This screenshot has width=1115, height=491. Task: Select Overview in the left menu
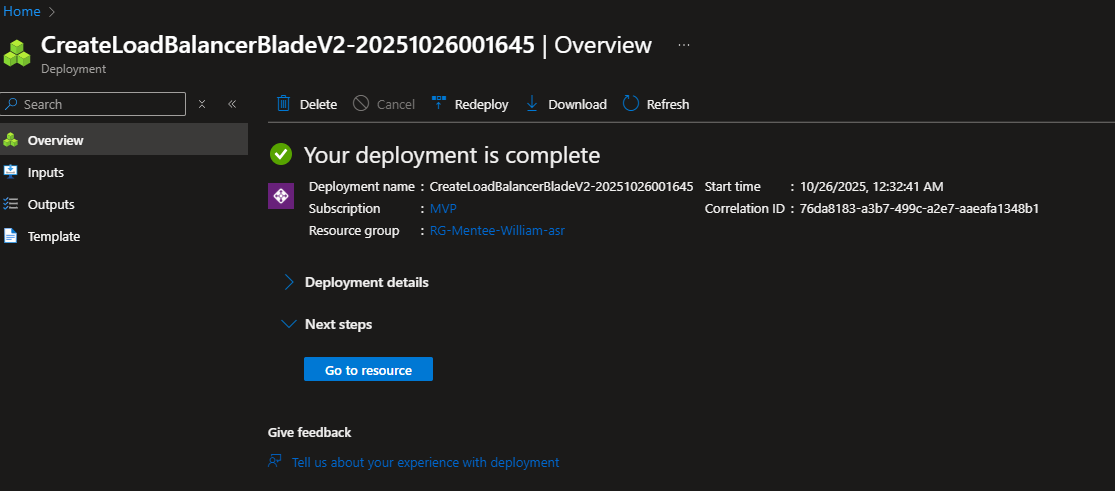[55, 140]
